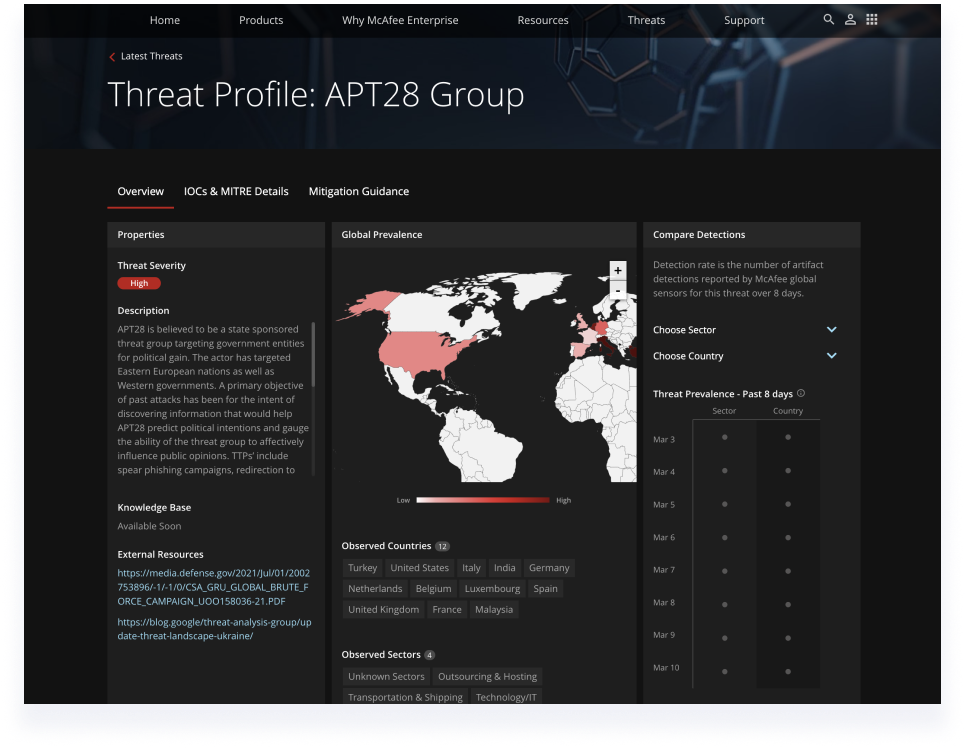
Task: Select the United States country tag
Action: coord(420,568)
